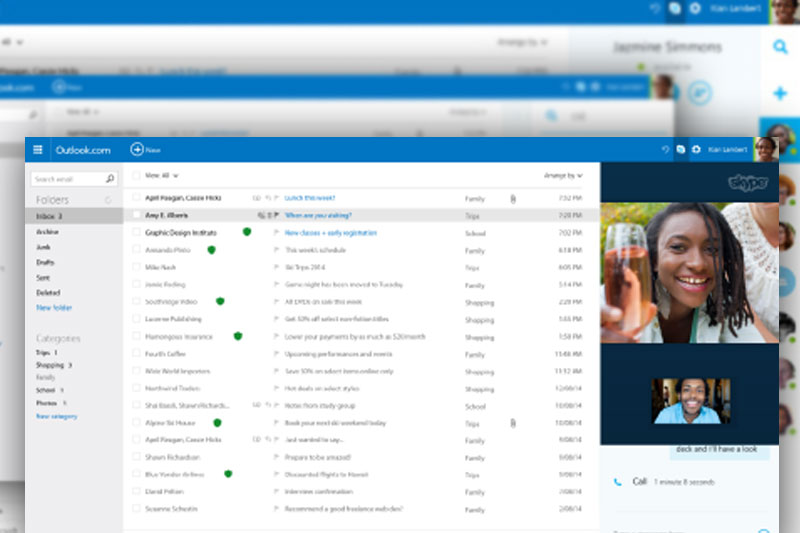Screen dimensions: 800x533
Task: Select checkbox beside Mike Nash email
Action: (136, 267)
